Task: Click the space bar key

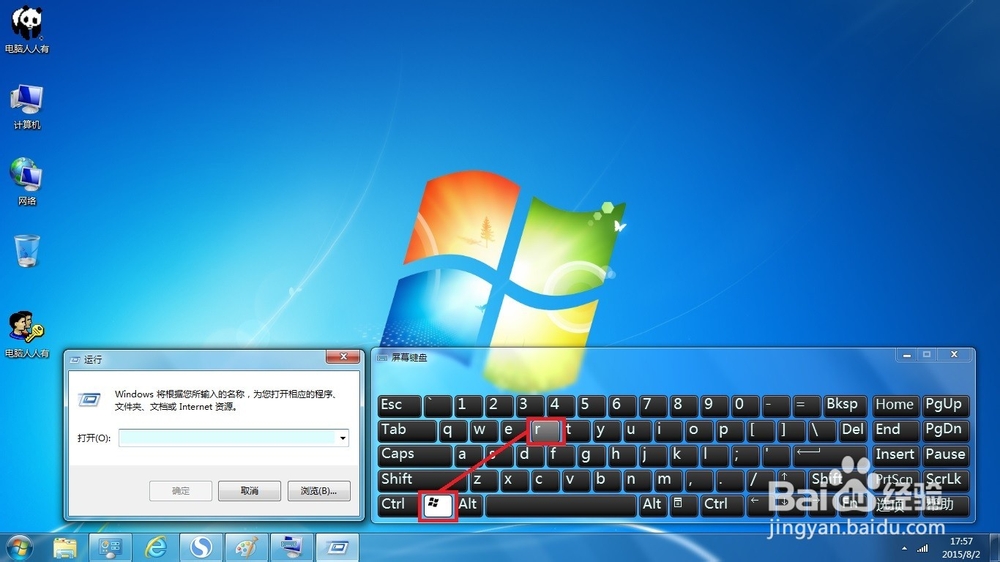Action: point(561,505)
